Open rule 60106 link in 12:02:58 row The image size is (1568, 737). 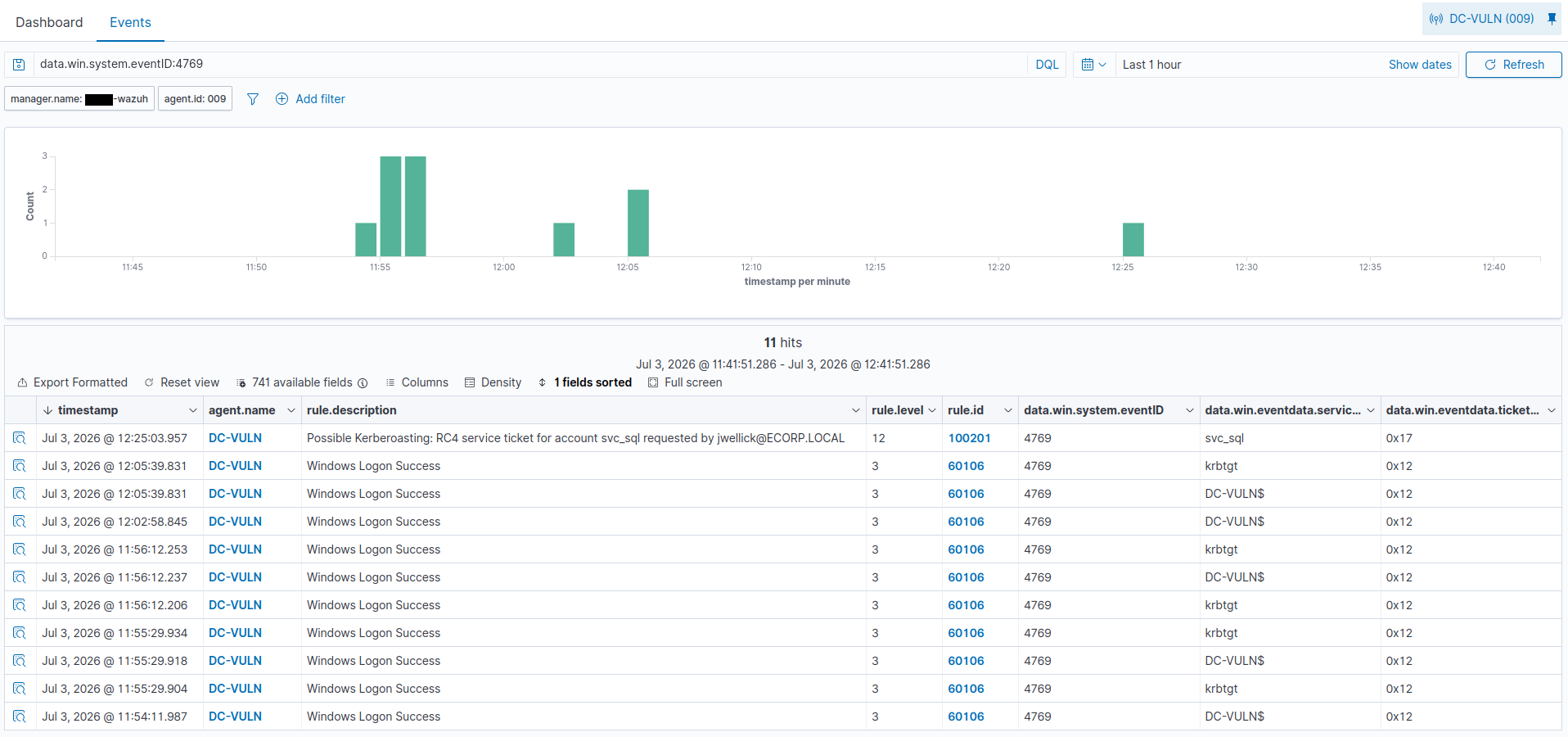[966, 522]
